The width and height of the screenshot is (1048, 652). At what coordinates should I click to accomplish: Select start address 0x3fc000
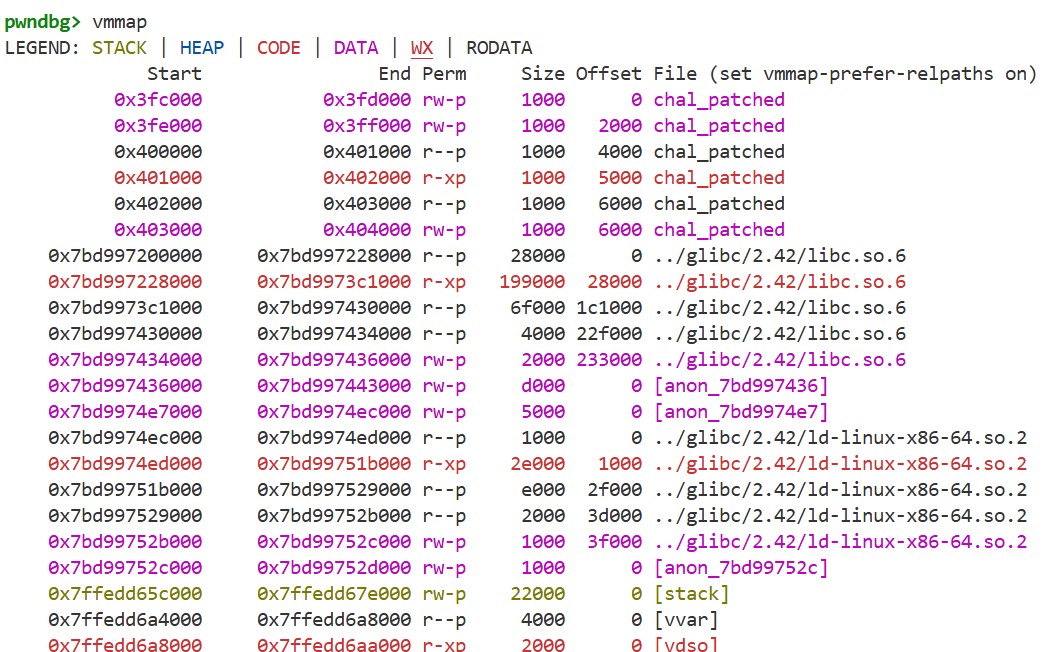tap(158, 100)
